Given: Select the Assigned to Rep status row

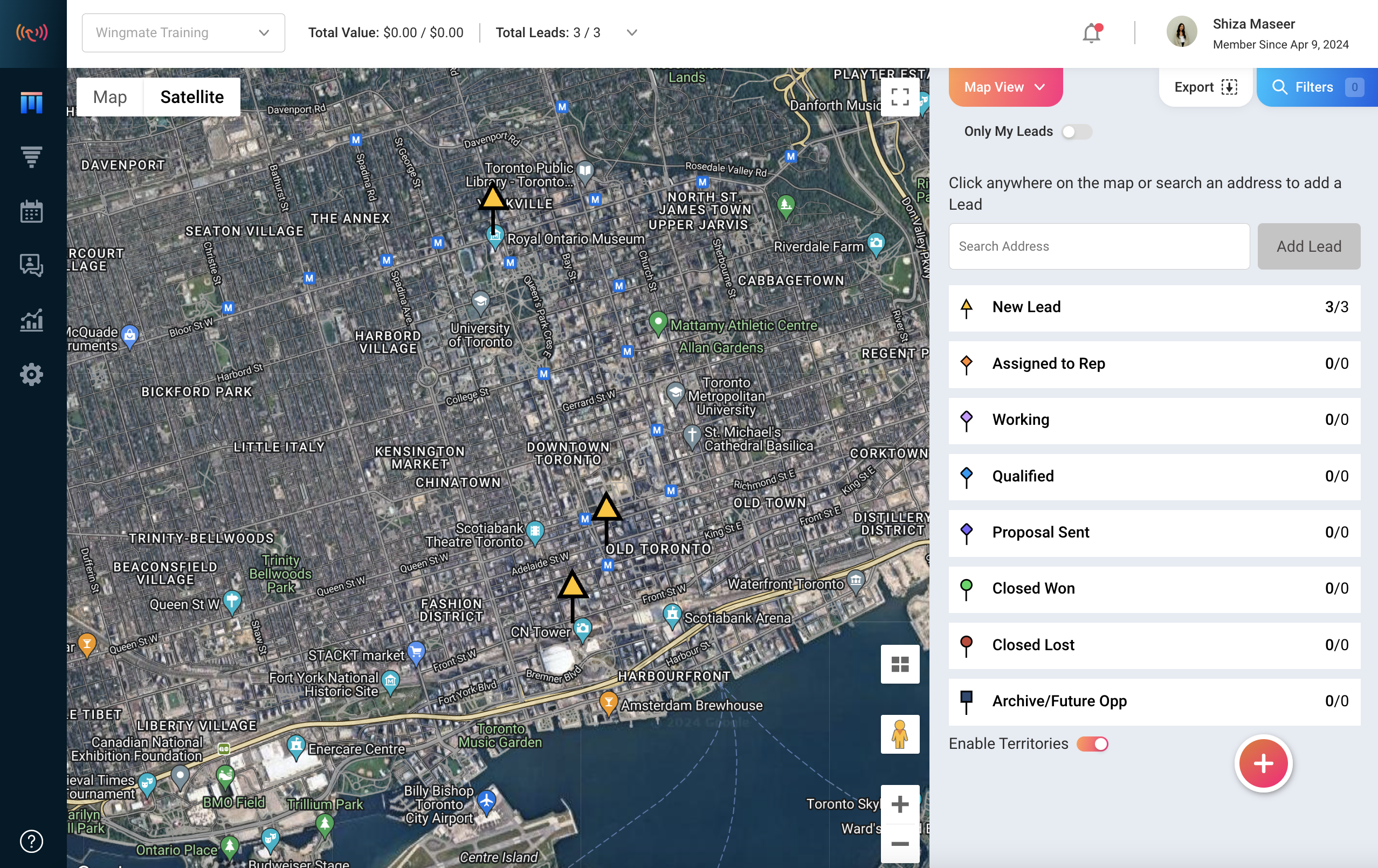Looking at the screenshot, I should [1154, 364].
